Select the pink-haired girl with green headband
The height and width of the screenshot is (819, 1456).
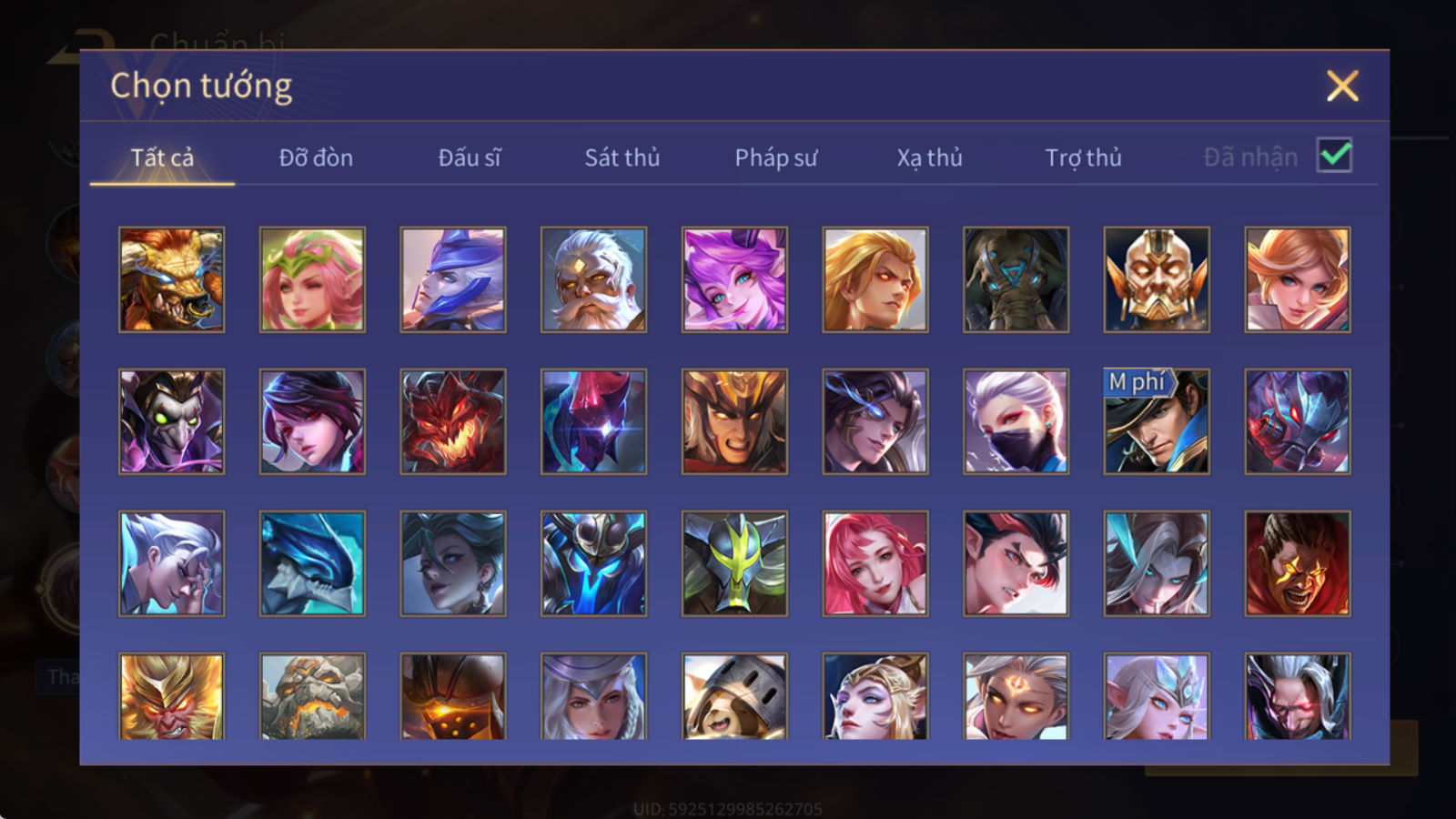click(x=312, y=279)
